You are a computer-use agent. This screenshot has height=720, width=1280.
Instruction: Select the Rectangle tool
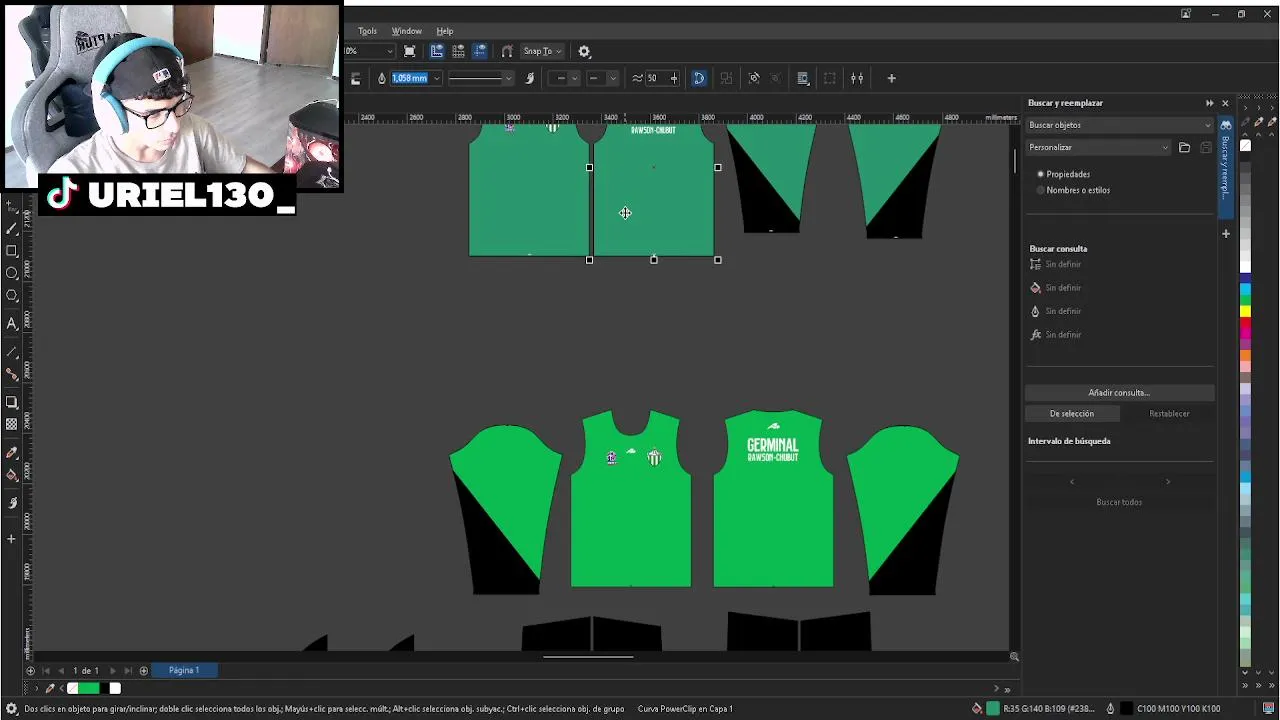[x=12, y=251]
